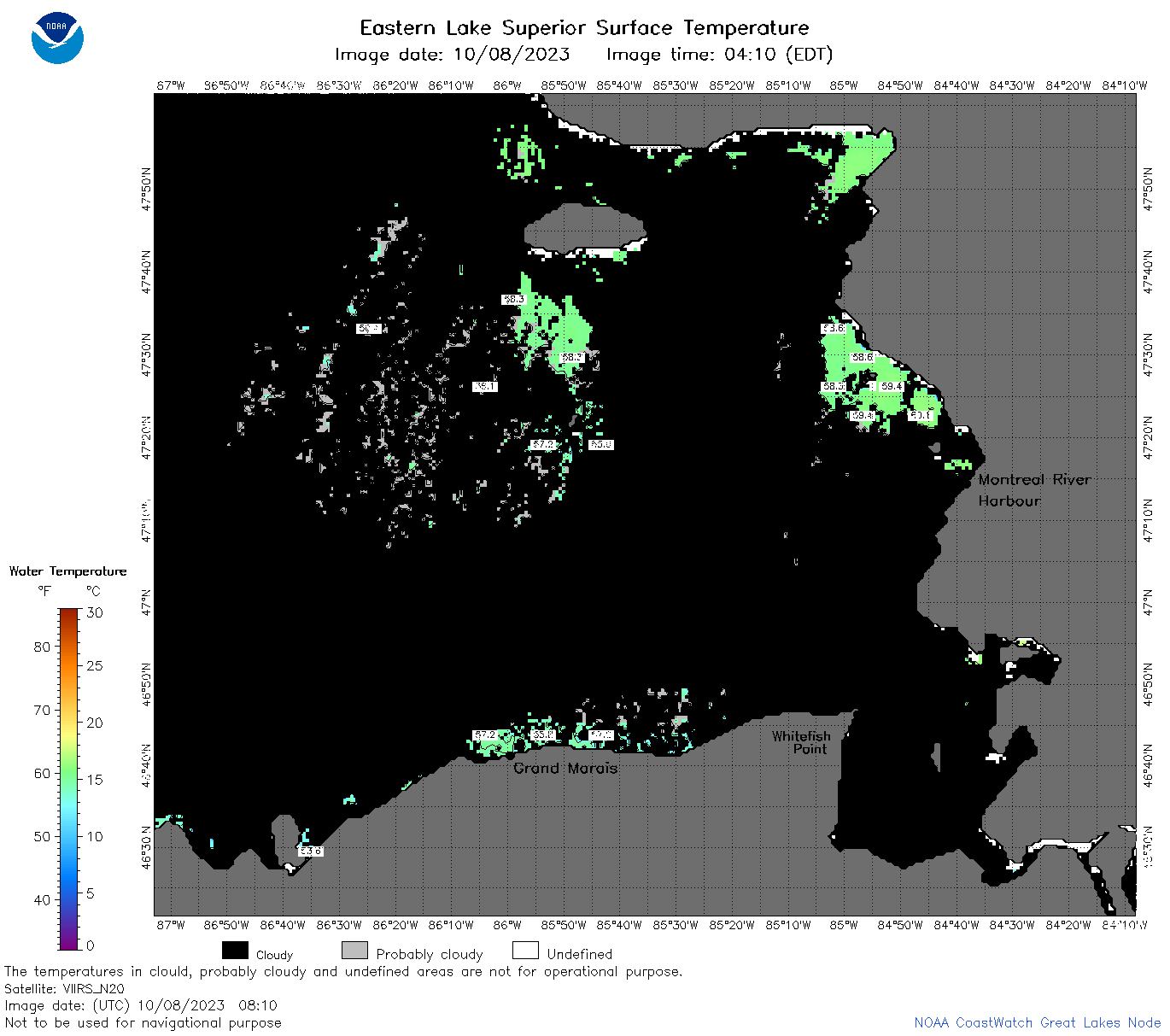
Task: Click the NOAA logo emblem
Action: (x=57, y=38)
